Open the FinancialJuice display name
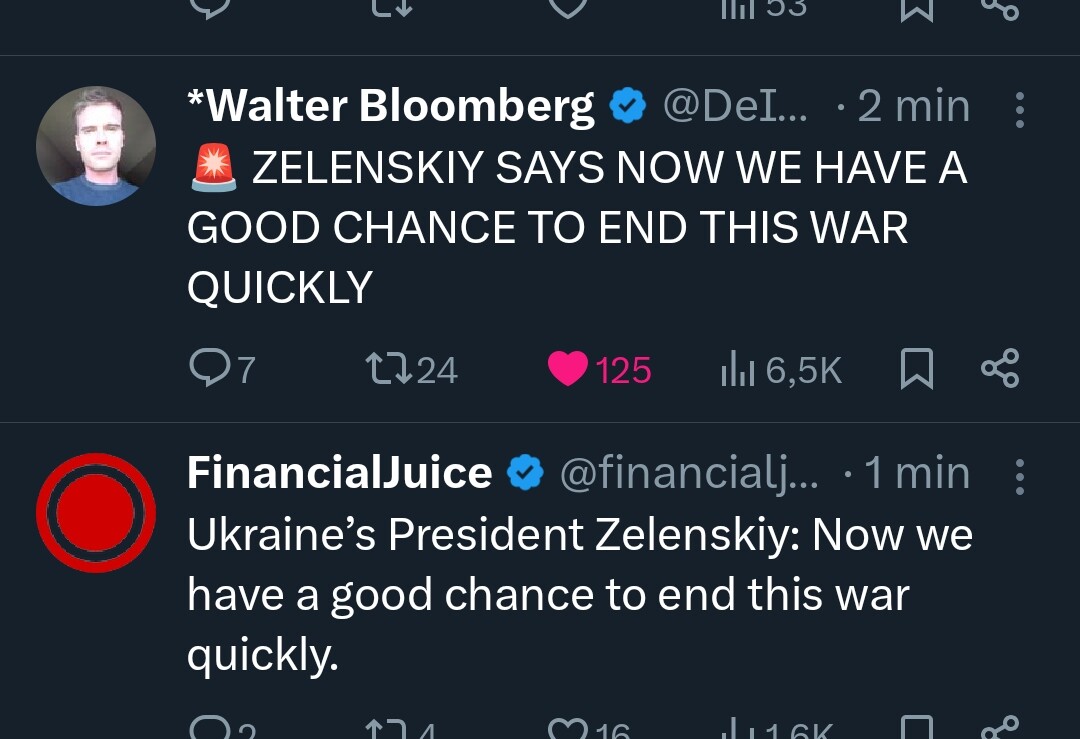 coord(340,473)
